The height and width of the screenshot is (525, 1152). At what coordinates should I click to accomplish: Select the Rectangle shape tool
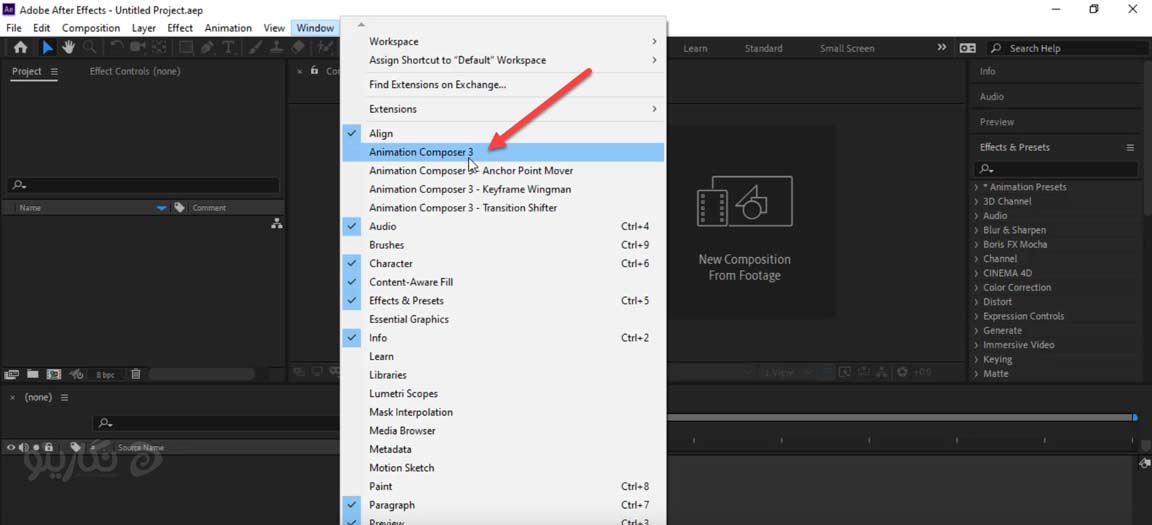(186, 48)
